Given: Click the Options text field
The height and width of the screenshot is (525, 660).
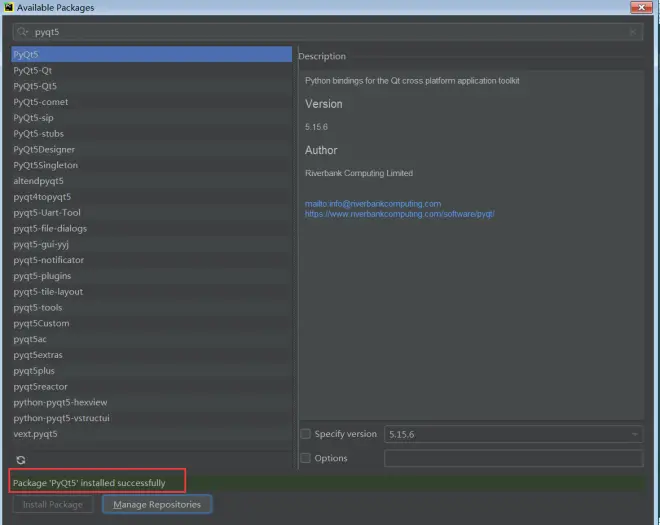Looking at the screenshot, I should click(513, 458).
